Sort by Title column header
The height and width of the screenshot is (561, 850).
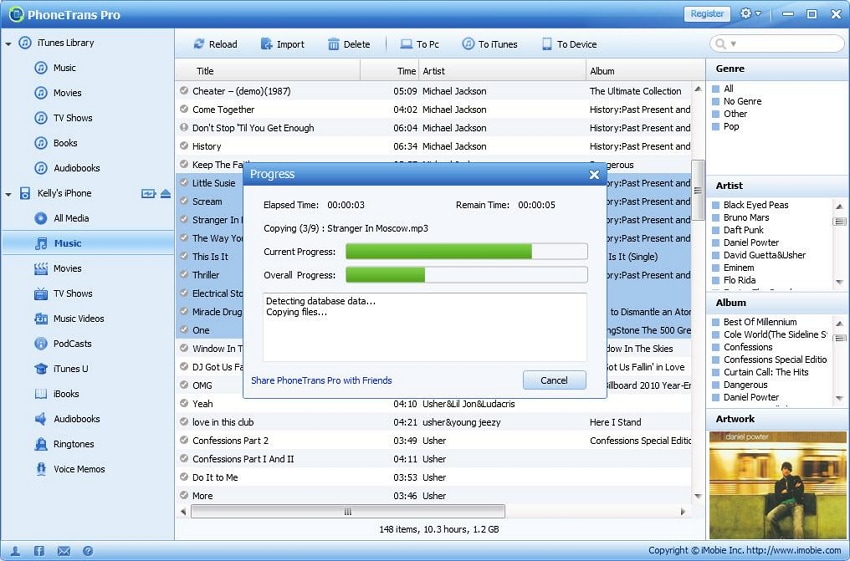point(268,71)
